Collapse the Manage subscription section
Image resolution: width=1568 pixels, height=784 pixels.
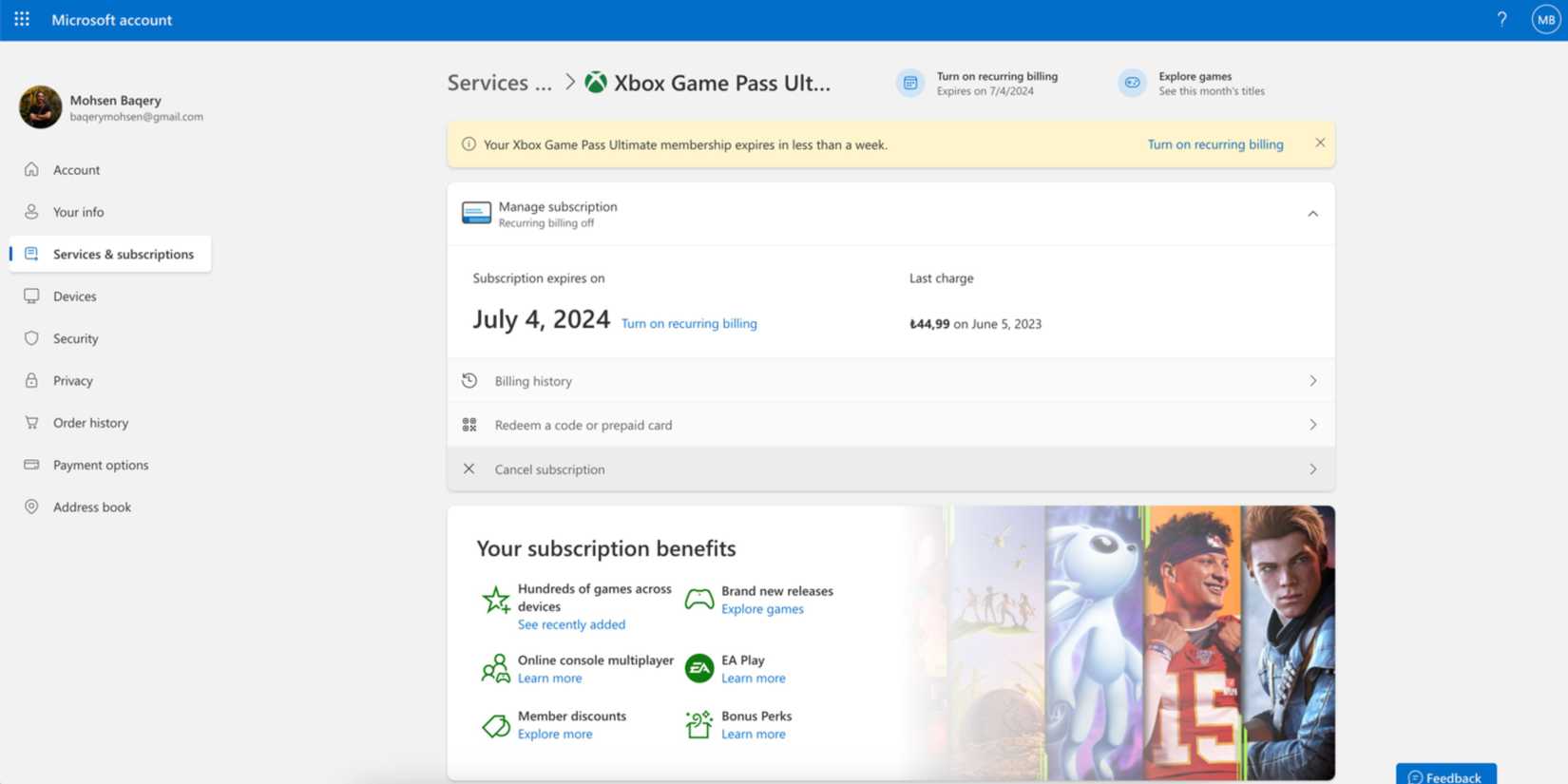[x=1312, y=214]
